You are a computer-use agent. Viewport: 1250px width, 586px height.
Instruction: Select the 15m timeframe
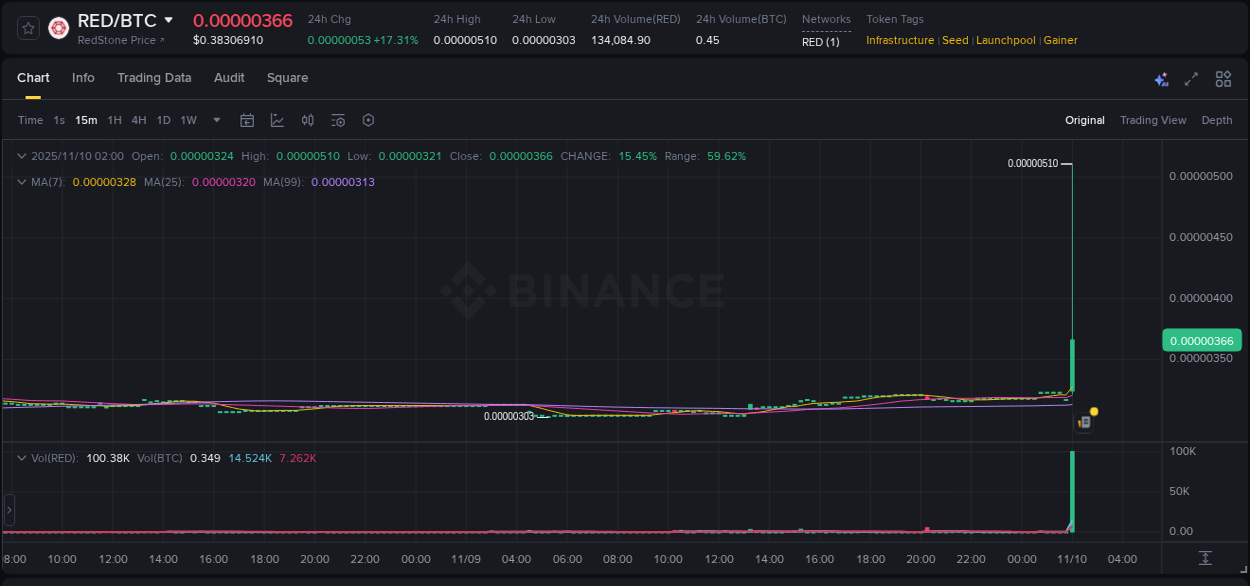pyautogui.click(x=86, y=120)
